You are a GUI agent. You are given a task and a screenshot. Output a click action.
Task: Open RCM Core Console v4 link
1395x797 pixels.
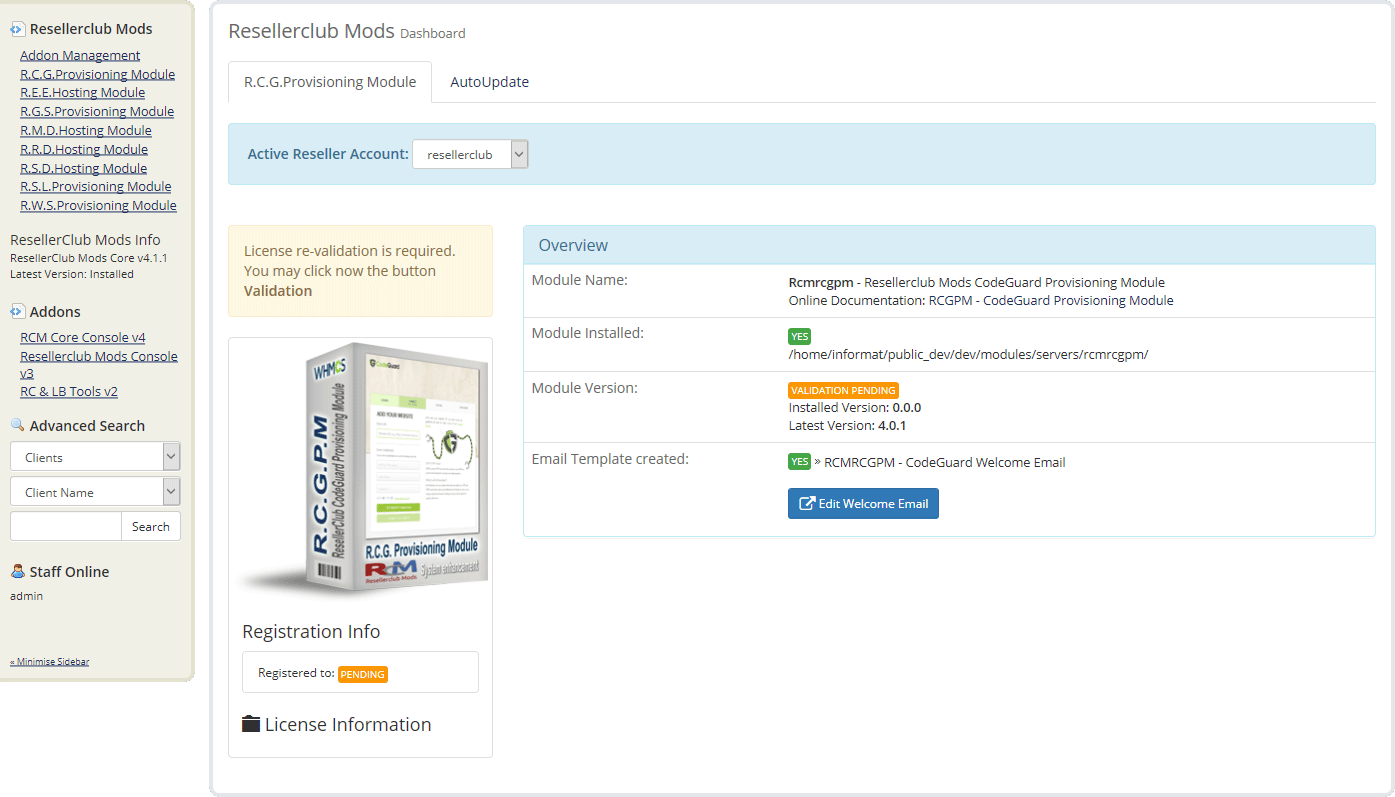[82, 337]
